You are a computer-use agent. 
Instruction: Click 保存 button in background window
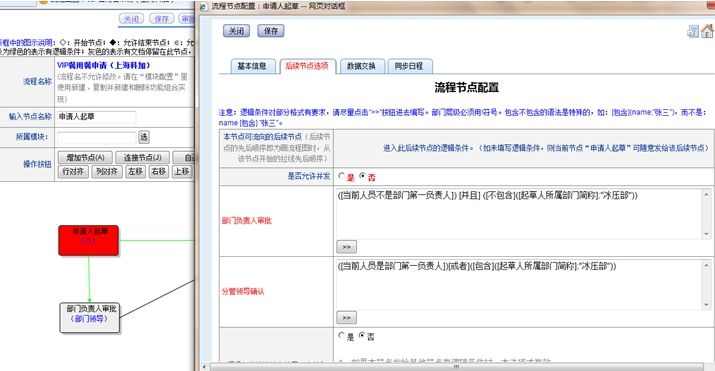tap(161, 19)
